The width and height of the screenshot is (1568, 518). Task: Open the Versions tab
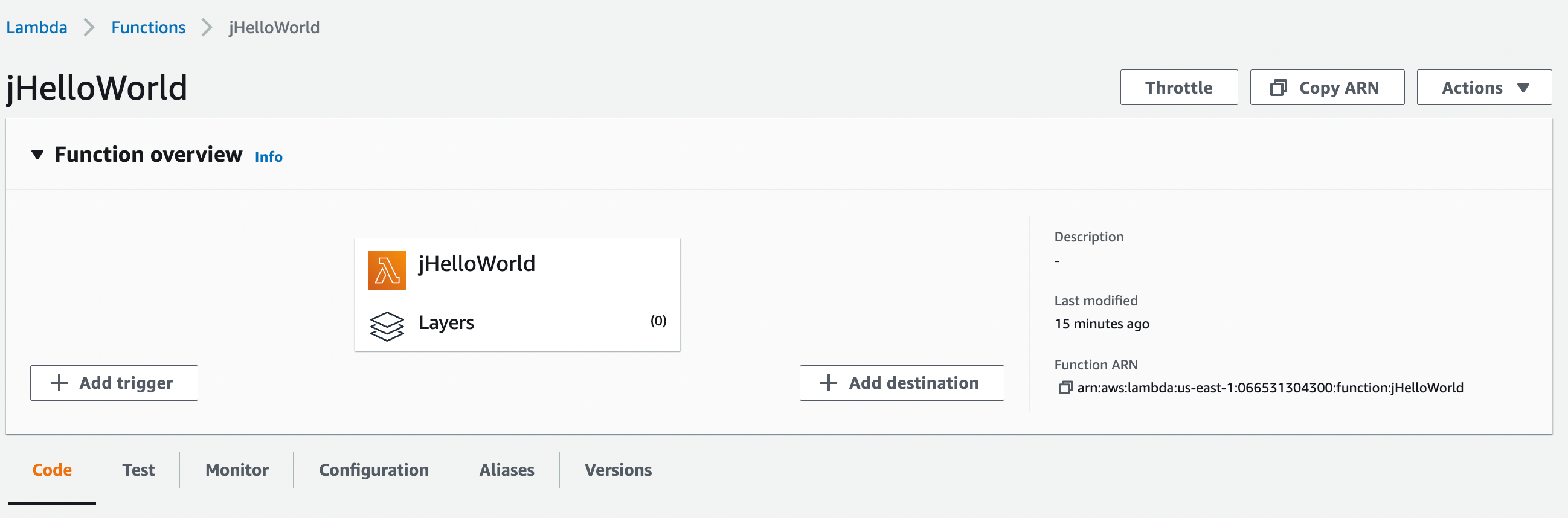(618, 470)
